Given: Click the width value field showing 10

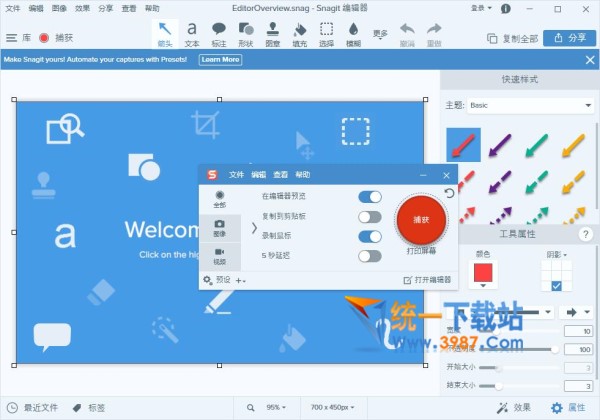Looking at the screenshot, I should [x=578, y=331].
